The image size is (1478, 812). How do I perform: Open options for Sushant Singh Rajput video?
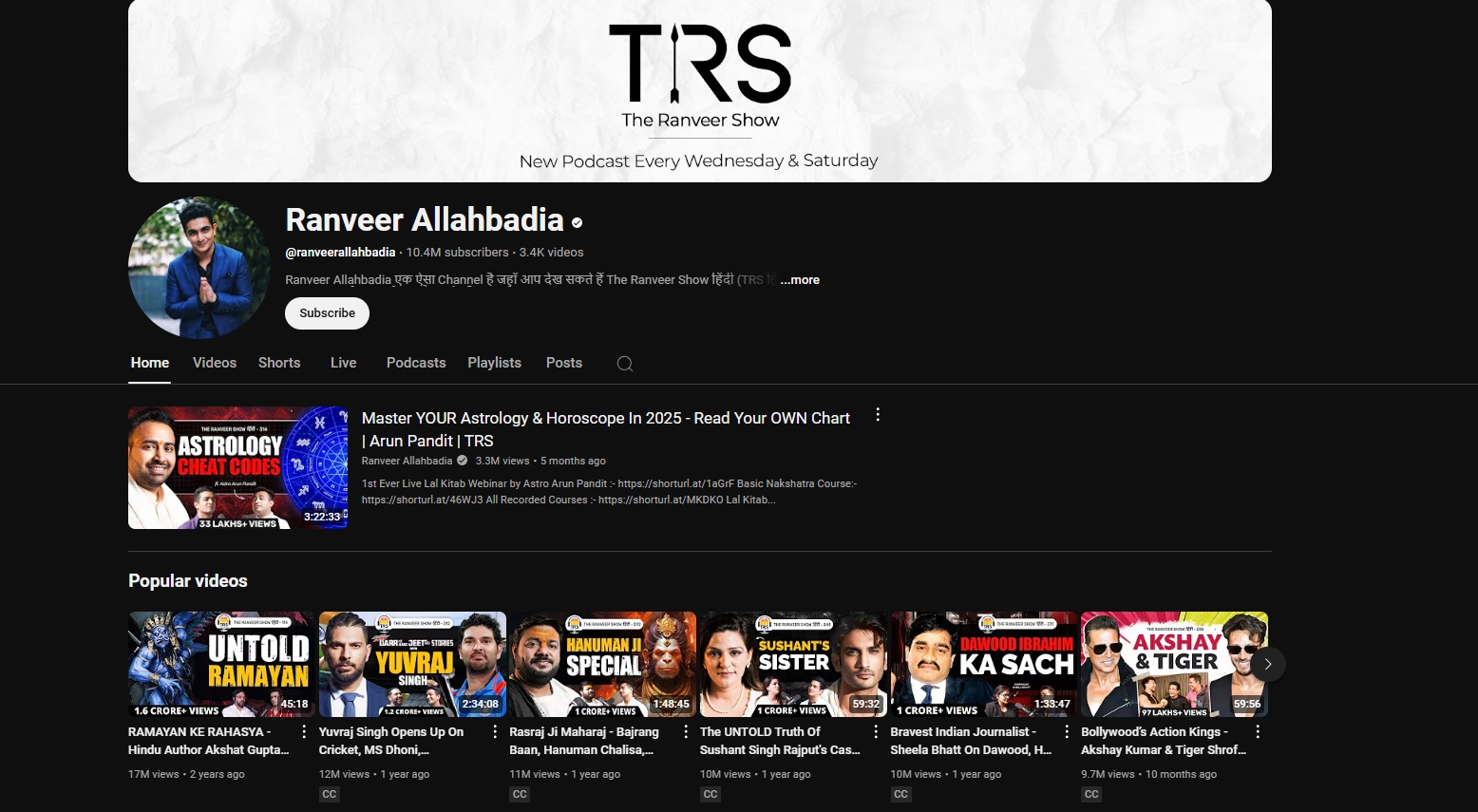click(876, 732)
